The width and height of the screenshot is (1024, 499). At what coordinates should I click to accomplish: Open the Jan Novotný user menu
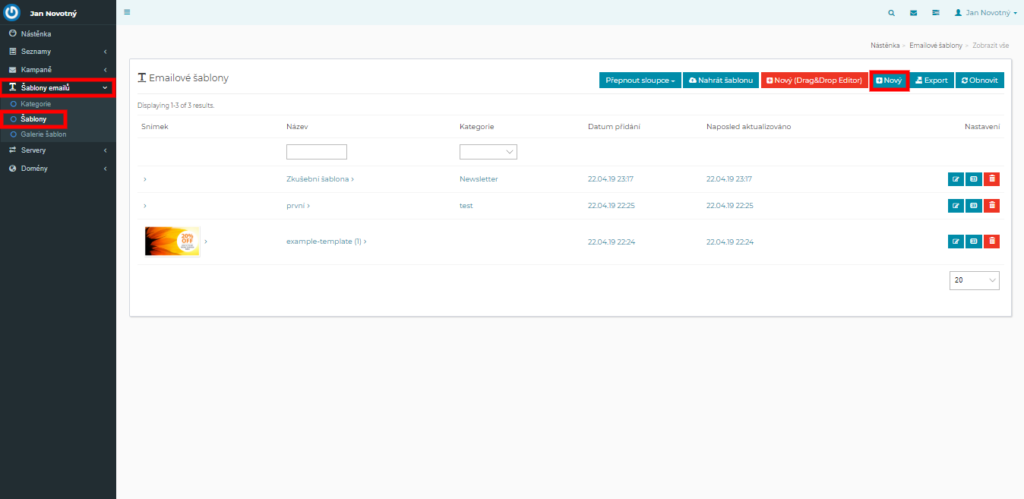coord(984,13)
